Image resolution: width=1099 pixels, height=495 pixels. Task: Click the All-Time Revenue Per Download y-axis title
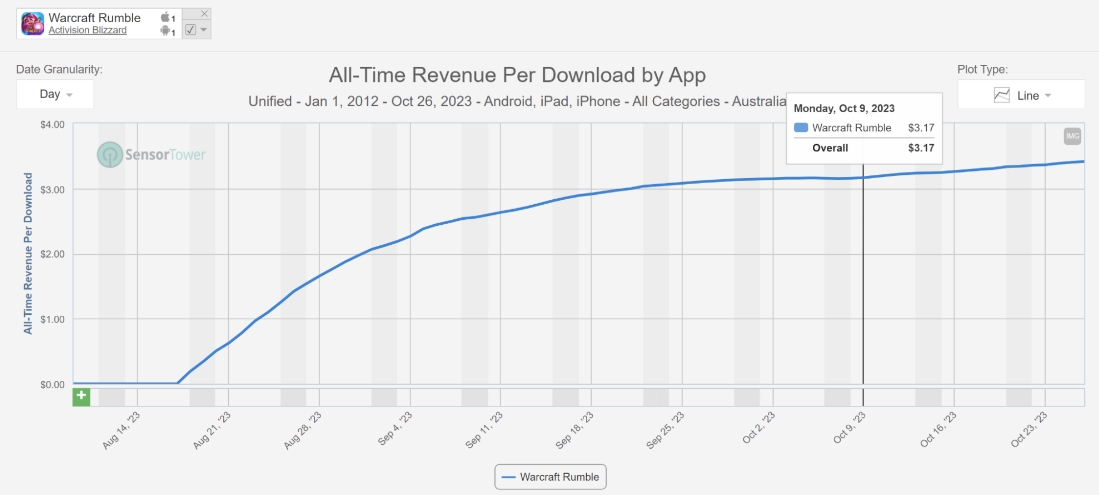(28, 254)
